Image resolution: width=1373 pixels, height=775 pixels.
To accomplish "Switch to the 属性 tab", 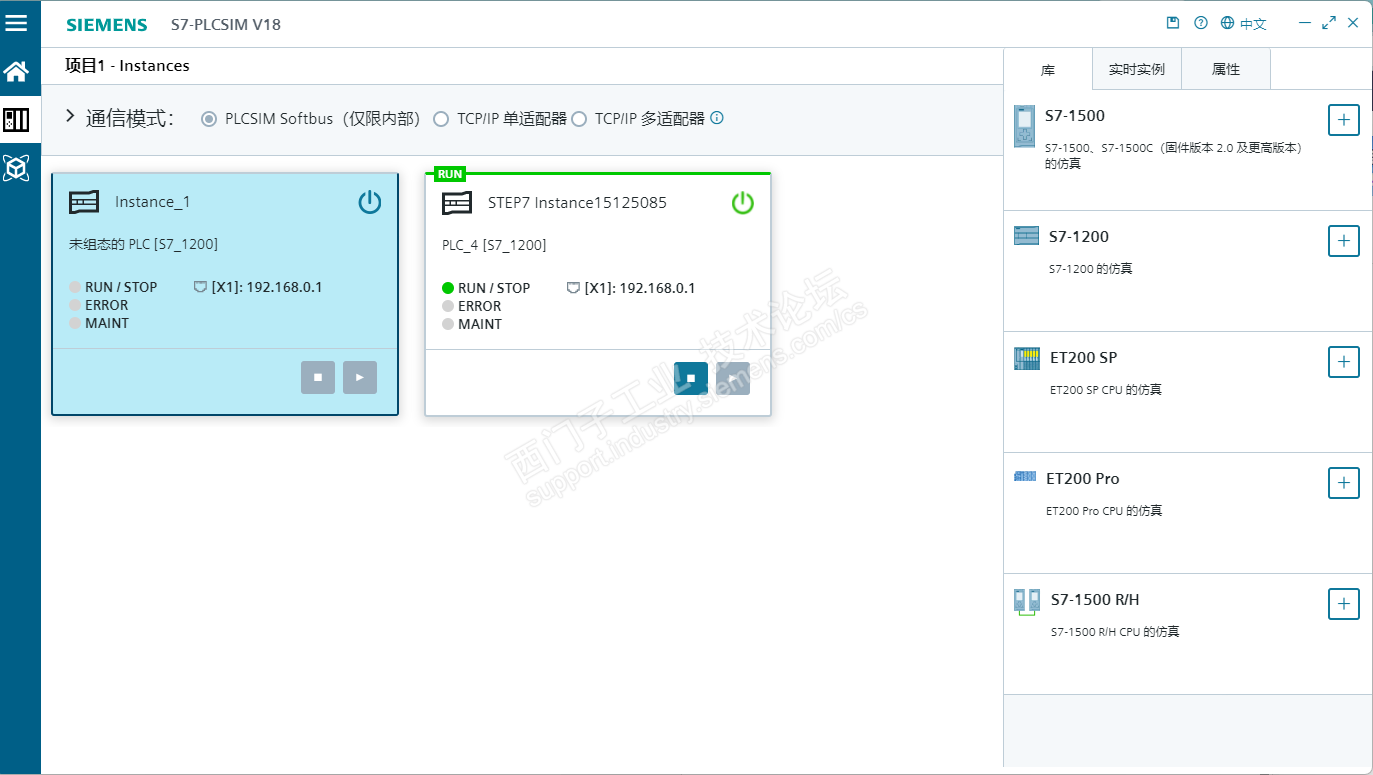I will click(1226, 70).
